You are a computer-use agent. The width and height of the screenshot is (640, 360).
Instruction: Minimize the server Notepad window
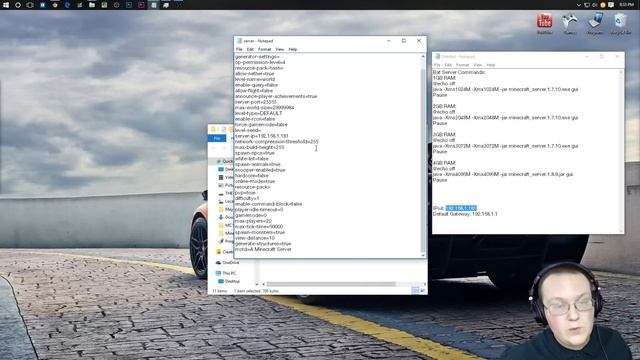tap(389, 40)
